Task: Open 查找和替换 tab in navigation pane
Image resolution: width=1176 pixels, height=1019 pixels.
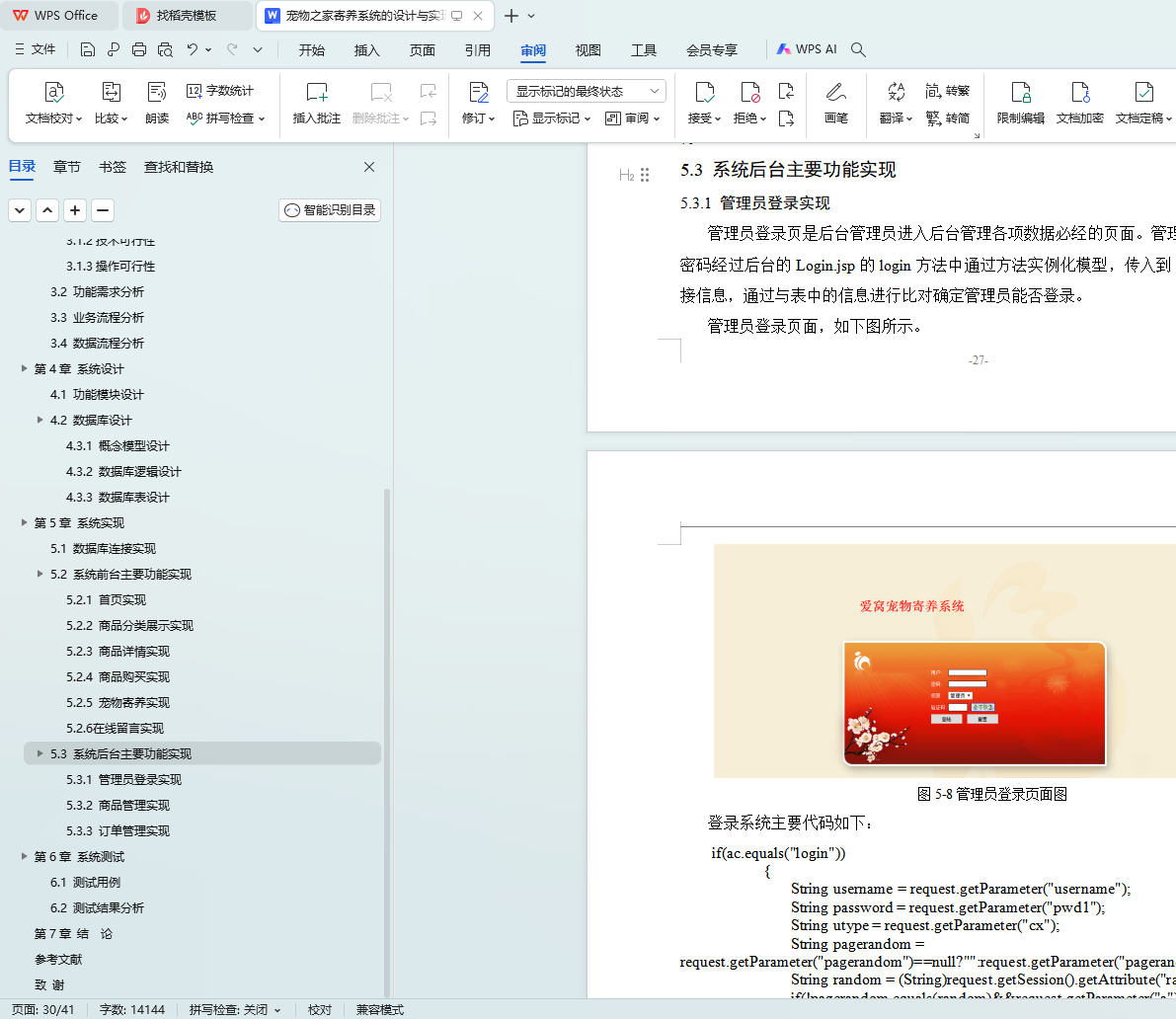Action: [179, 167]
